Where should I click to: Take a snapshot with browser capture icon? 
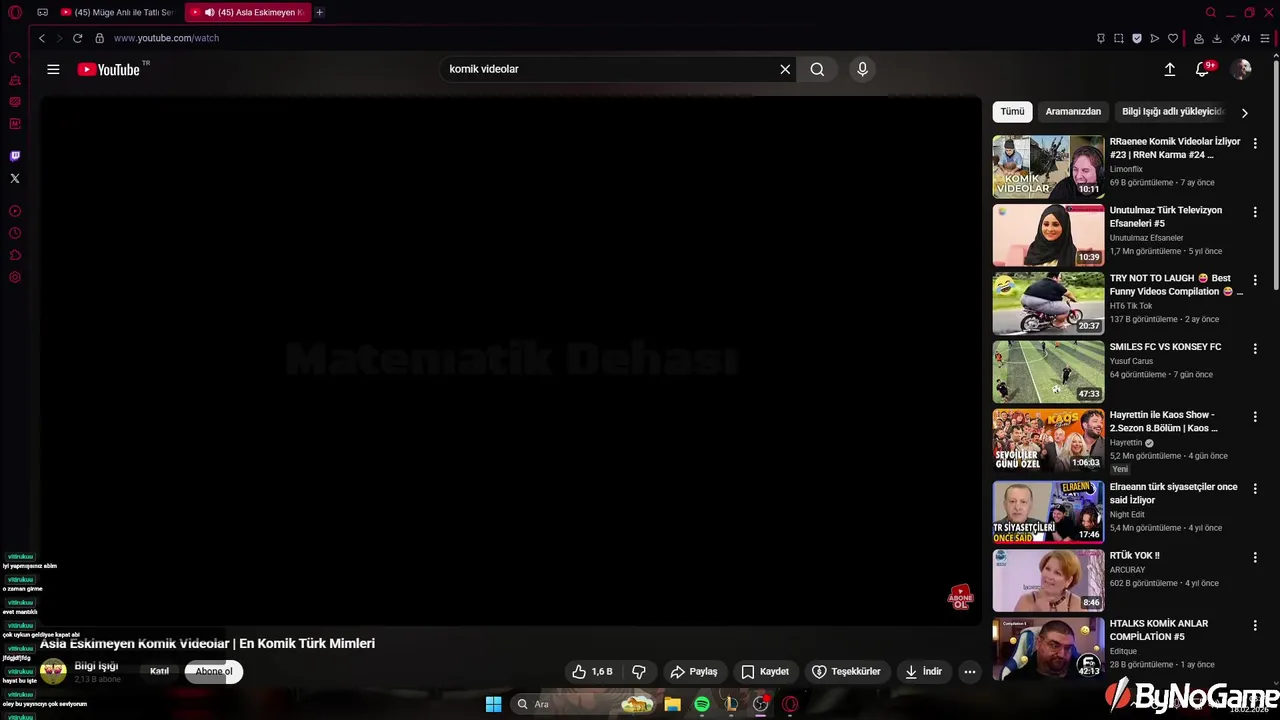(x=1119, y=38)
